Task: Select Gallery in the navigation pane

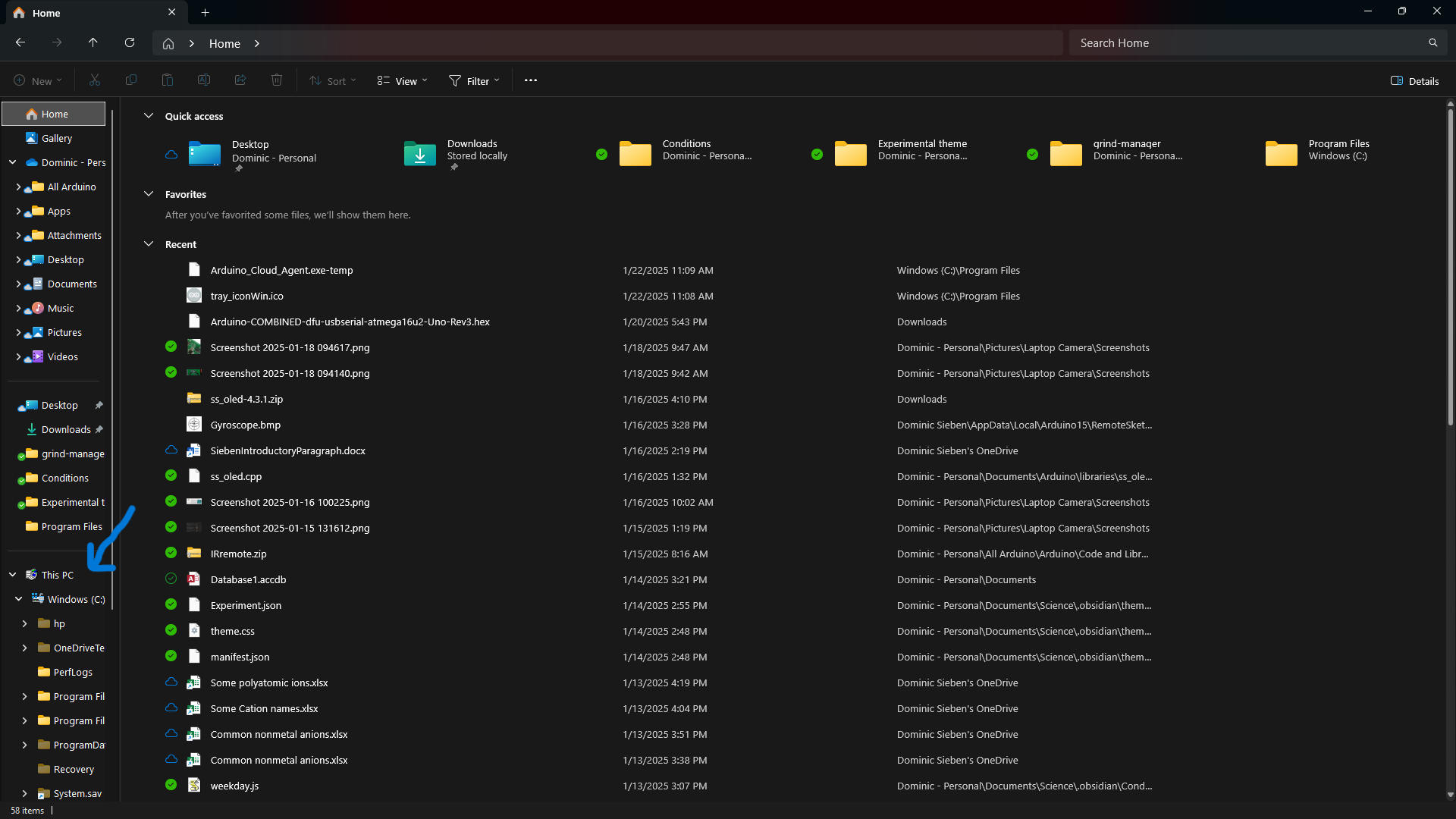Action: click(x=56, y=138)
